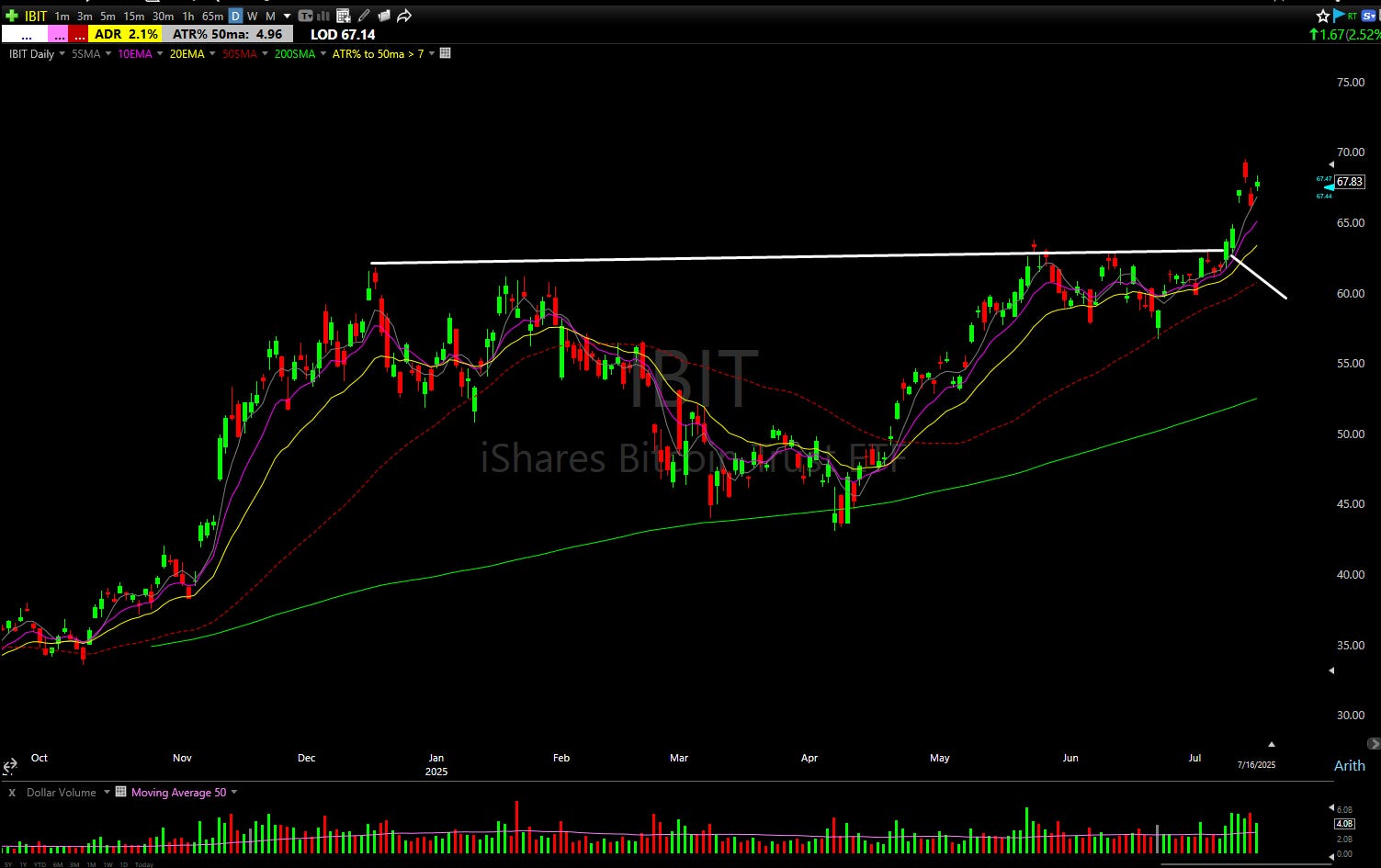Click the share arrow icon

click(404, 16)
